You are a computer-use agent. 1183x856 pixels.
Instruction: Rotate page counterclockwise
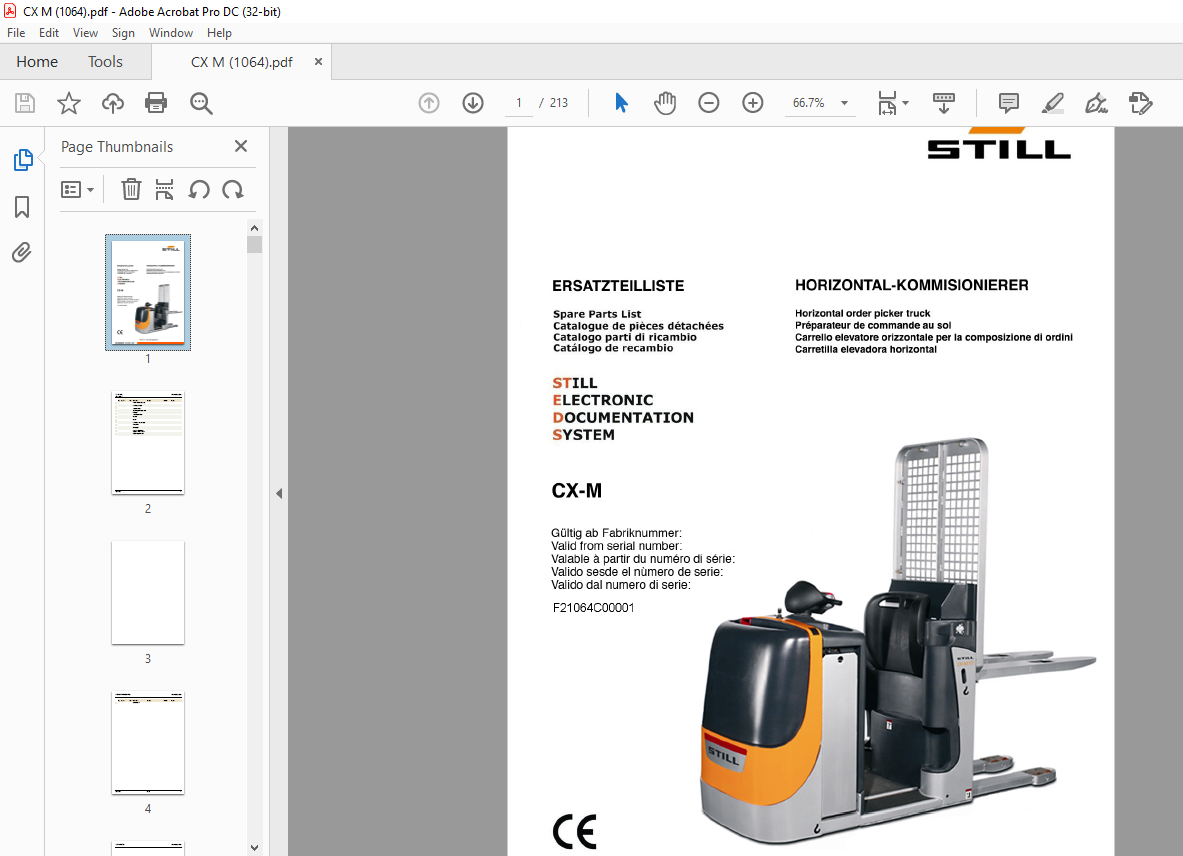coord(199,189)
